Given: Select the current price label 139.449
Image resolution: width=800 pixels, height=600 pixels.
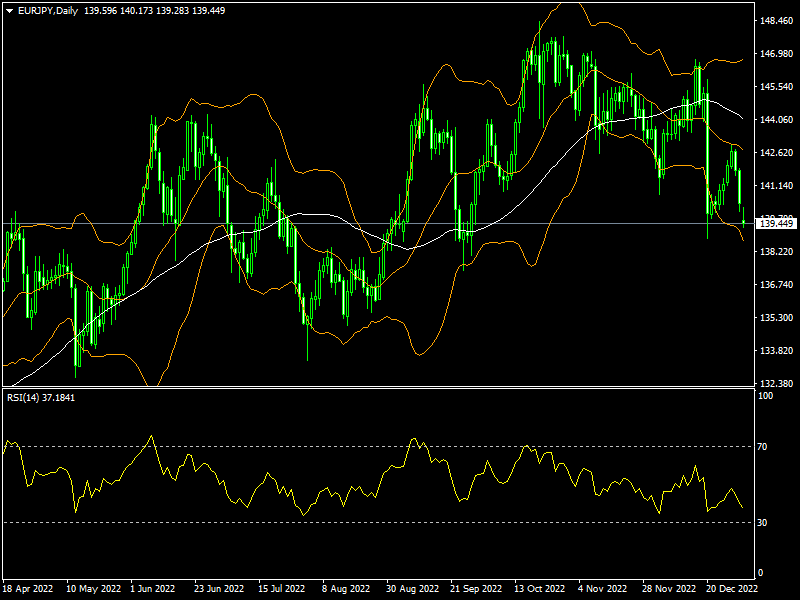Looking at the screenshot, I should pyautogui.click(x=777, y=224).
